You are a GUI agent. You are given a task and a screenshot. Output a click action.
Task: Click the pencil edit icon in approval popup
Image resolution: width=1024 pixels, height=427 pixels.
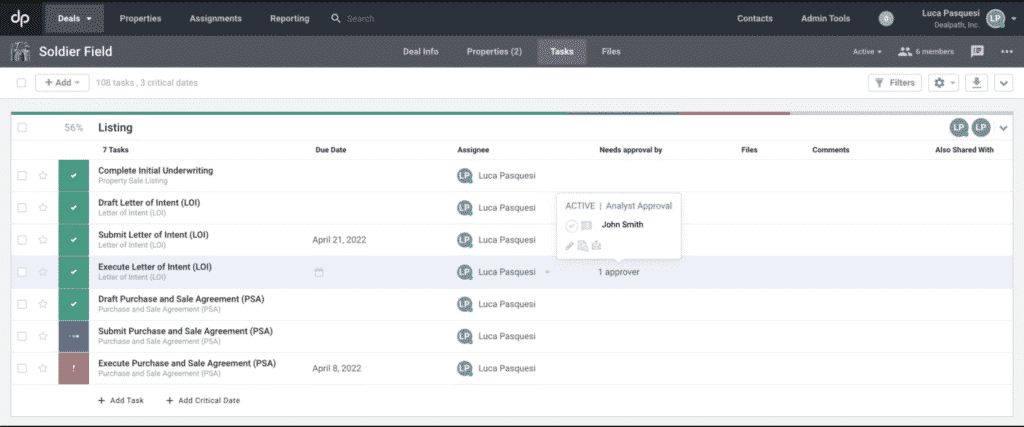tap(569, 245)
